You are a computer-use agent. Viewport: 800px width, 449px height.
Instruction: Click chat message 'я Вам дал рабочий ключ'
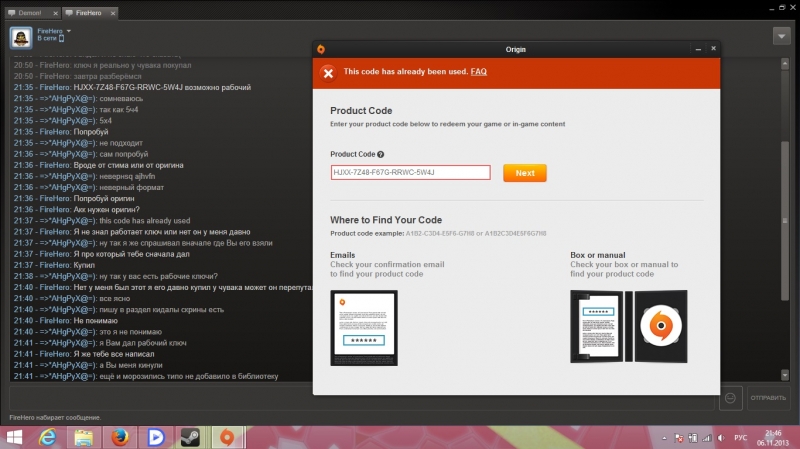click(x=143, y=343)
